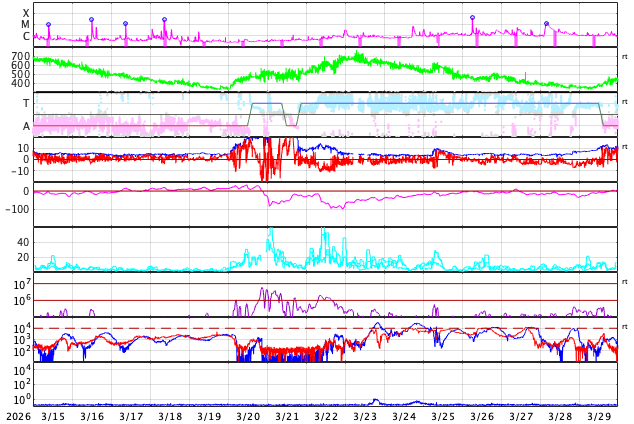Screen dimensions: 634x424
Task: Select the flare marker circle near 3/28
Action: (546, 23)
